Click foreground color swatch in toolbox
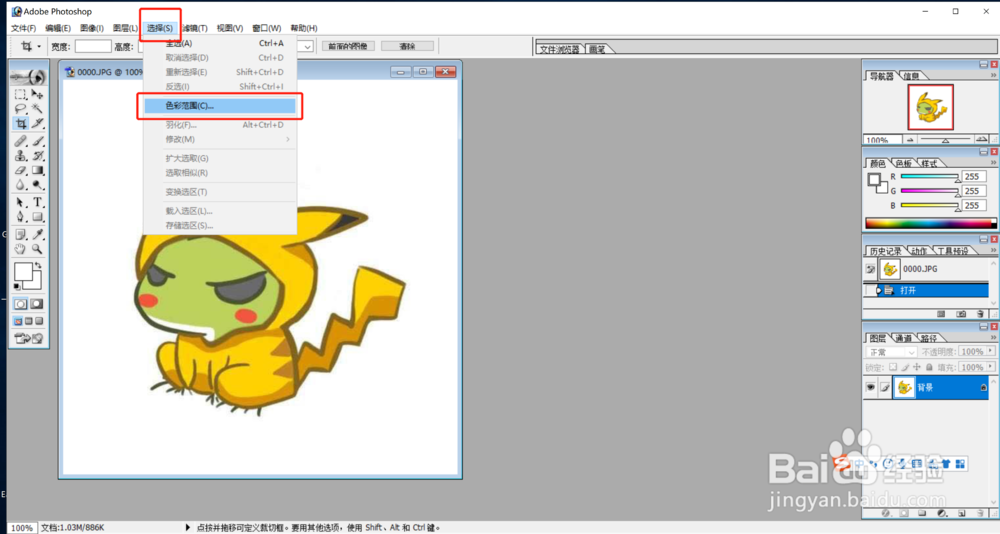Image resolution: width=1000 pixels, height=534 pixels. pos(23,272)
